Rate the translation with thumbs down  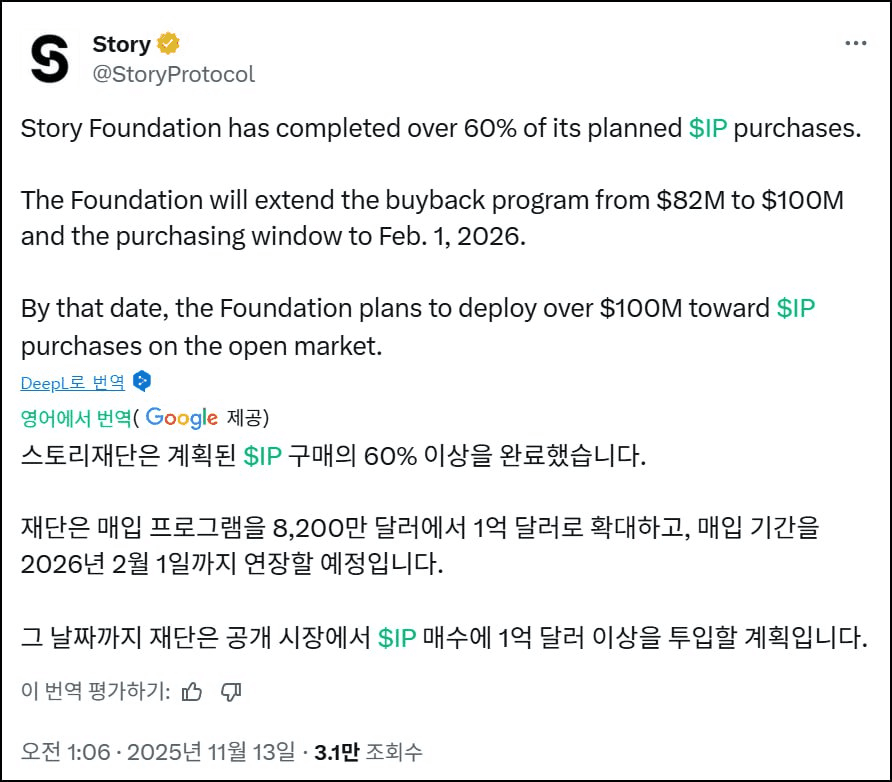pyautogui.click(x=231, y=691)
